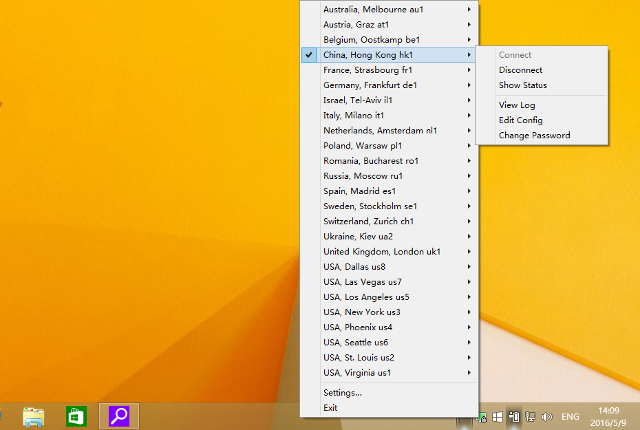This screenshot has height=430, width=640.
Task: Click the OpenVPN tray icon with padlock
Action: point(482,417)
